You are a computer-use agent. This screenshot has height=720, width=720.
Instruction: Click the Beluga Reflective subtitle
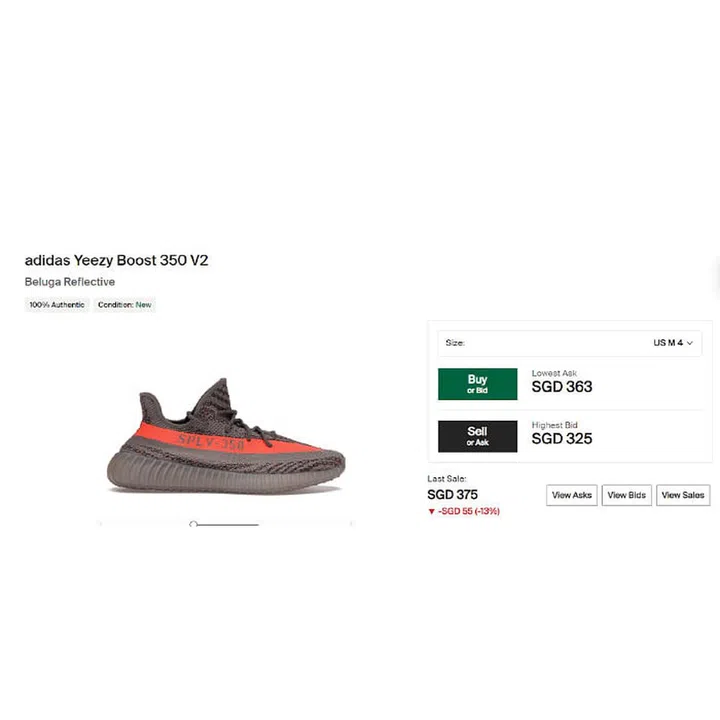click(70, 281)
